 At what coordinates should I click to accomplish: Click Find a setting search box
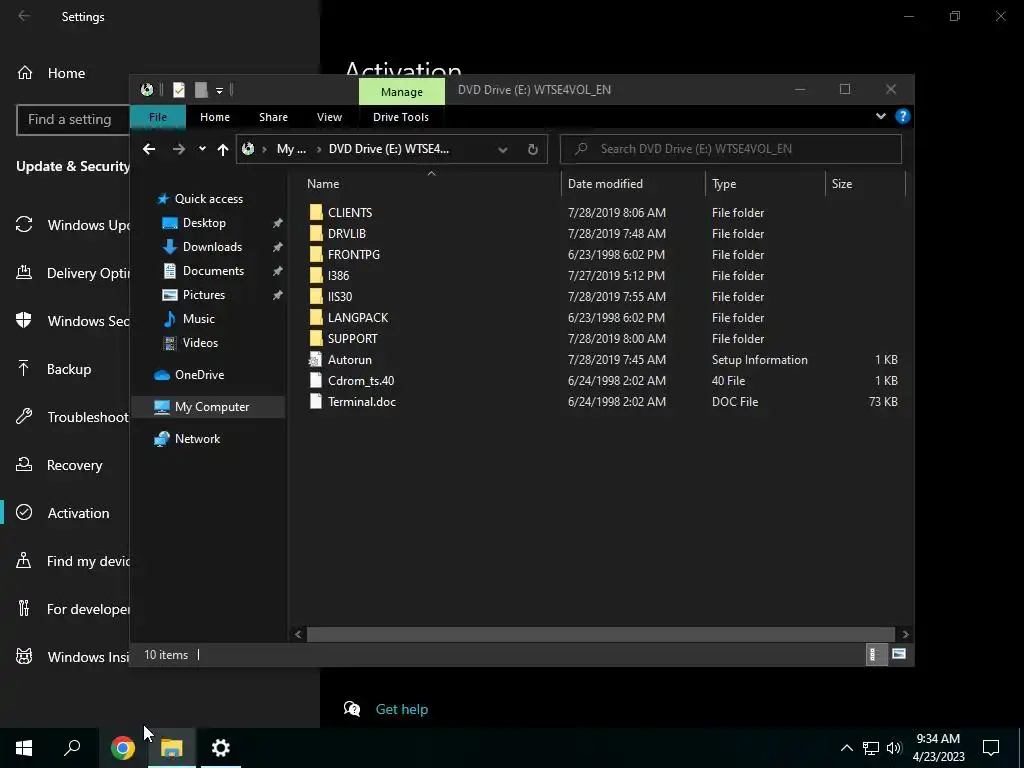tap(72, 120)
